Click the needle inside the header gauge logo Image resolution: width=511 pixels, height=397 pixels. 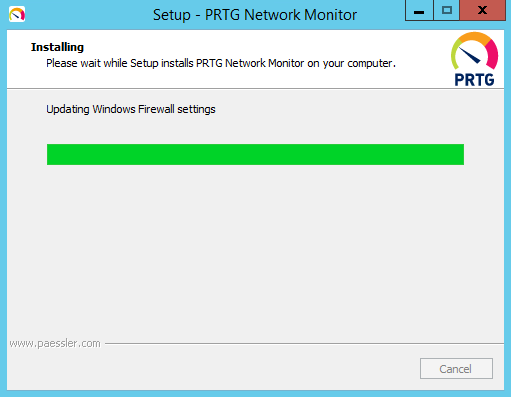(469, 55)
